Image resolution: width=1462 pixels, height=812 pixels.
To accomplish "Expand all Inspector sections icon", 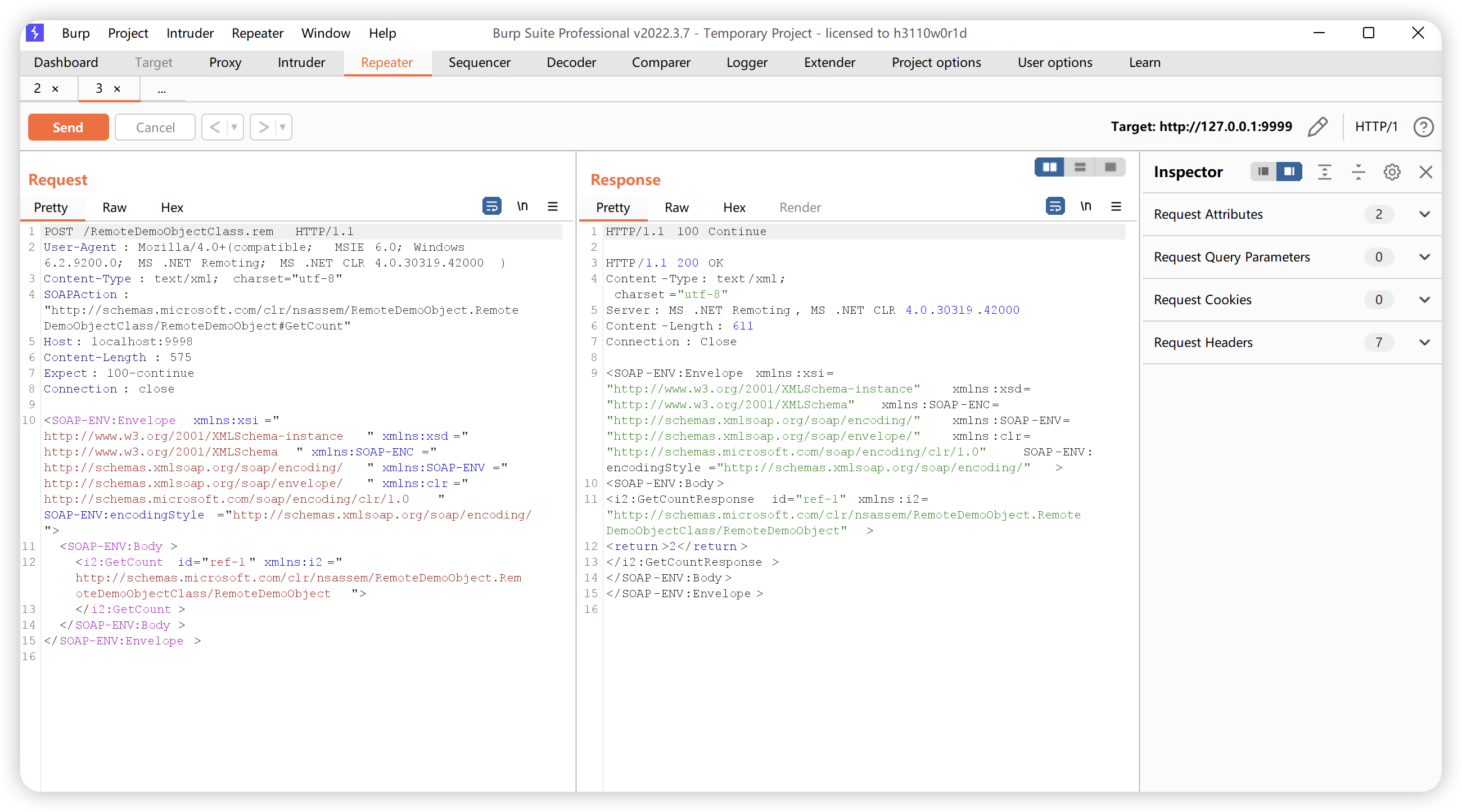I will coord(1325,172).
